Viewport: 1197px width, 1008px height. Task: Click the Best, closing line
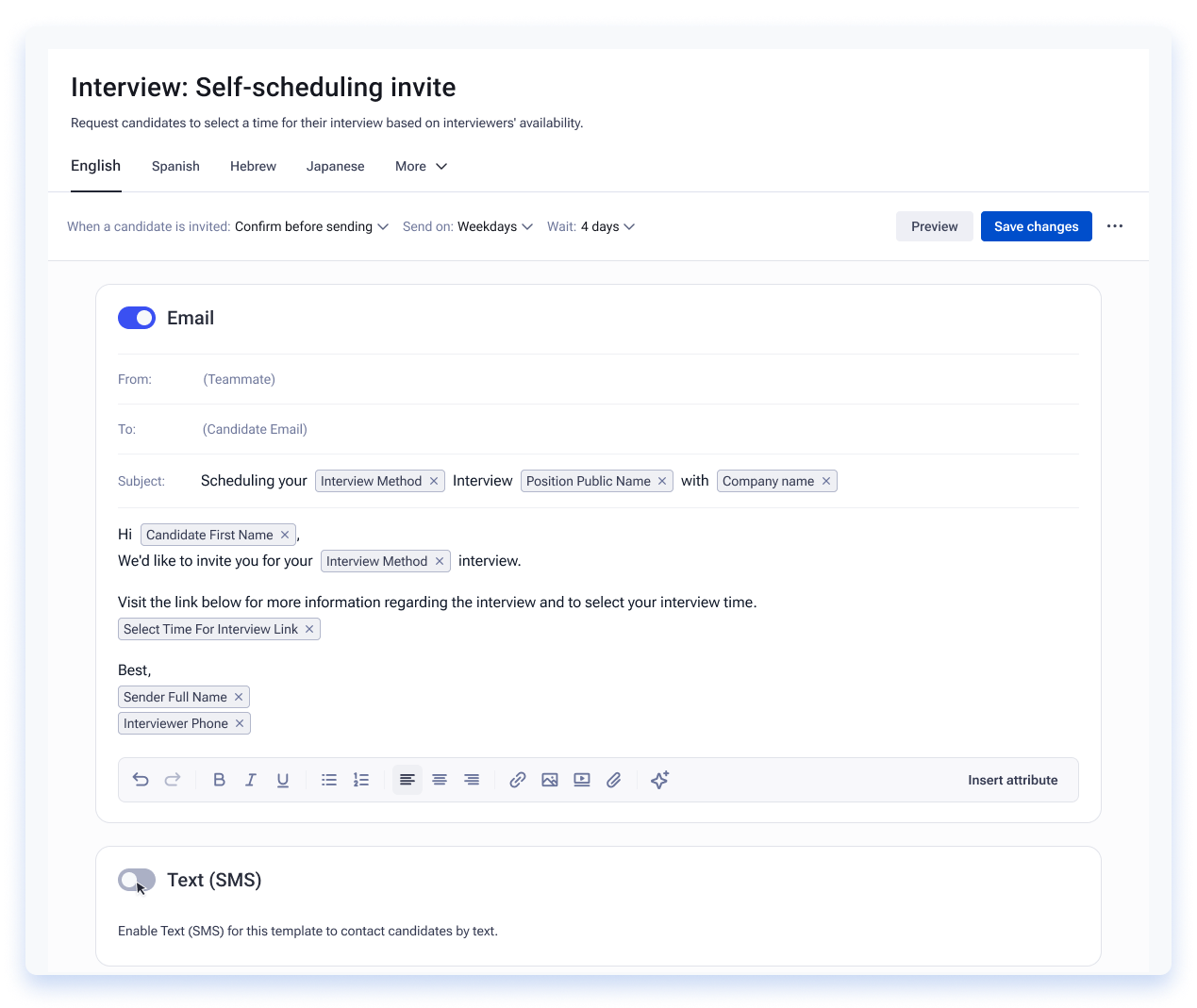(x=134, y=670)
